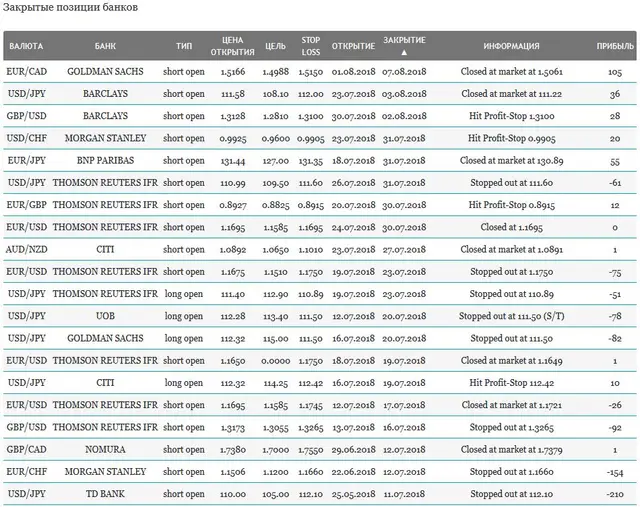Sort by the ВАЛЮТА column header
This screenshot has width=640, height=507.
click(26, 46)
